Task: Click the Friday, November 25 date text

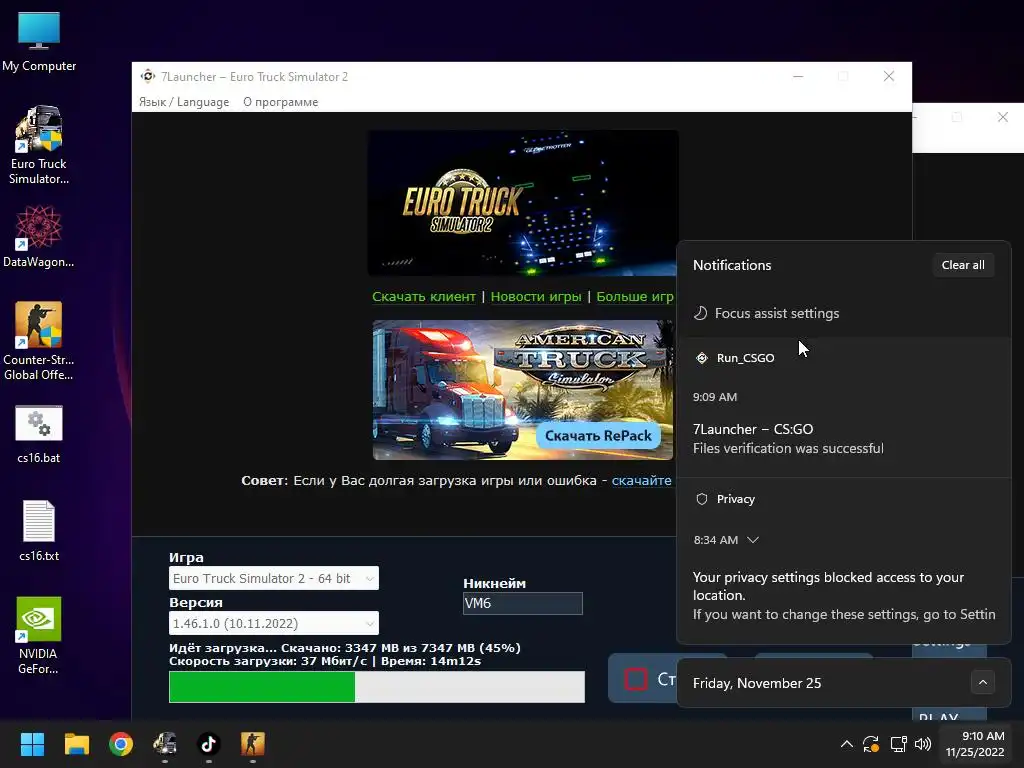Action: pyautogui.click(x=757, y=683)
